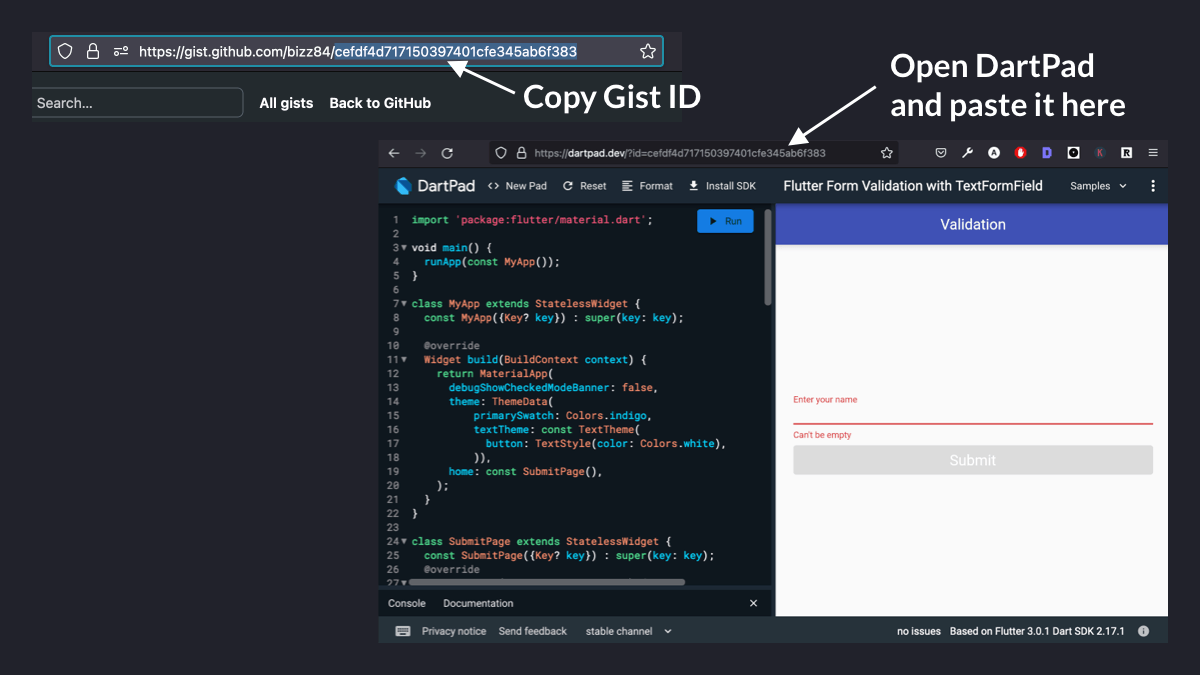Click the shield icon in the DartPad address bar
The width and height of the screenshot is (1200, 675).
pos(503,153)
